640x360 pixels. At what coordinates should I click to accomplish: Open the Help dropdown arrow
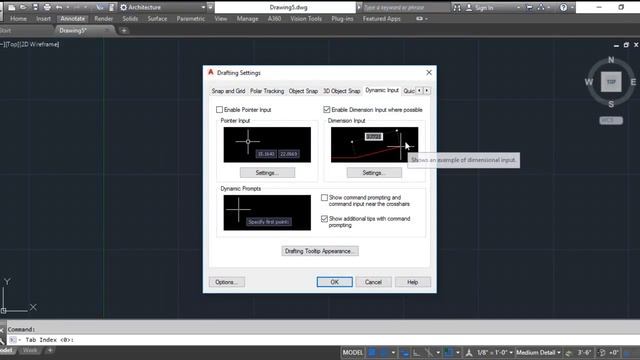[x=572, y=7]
